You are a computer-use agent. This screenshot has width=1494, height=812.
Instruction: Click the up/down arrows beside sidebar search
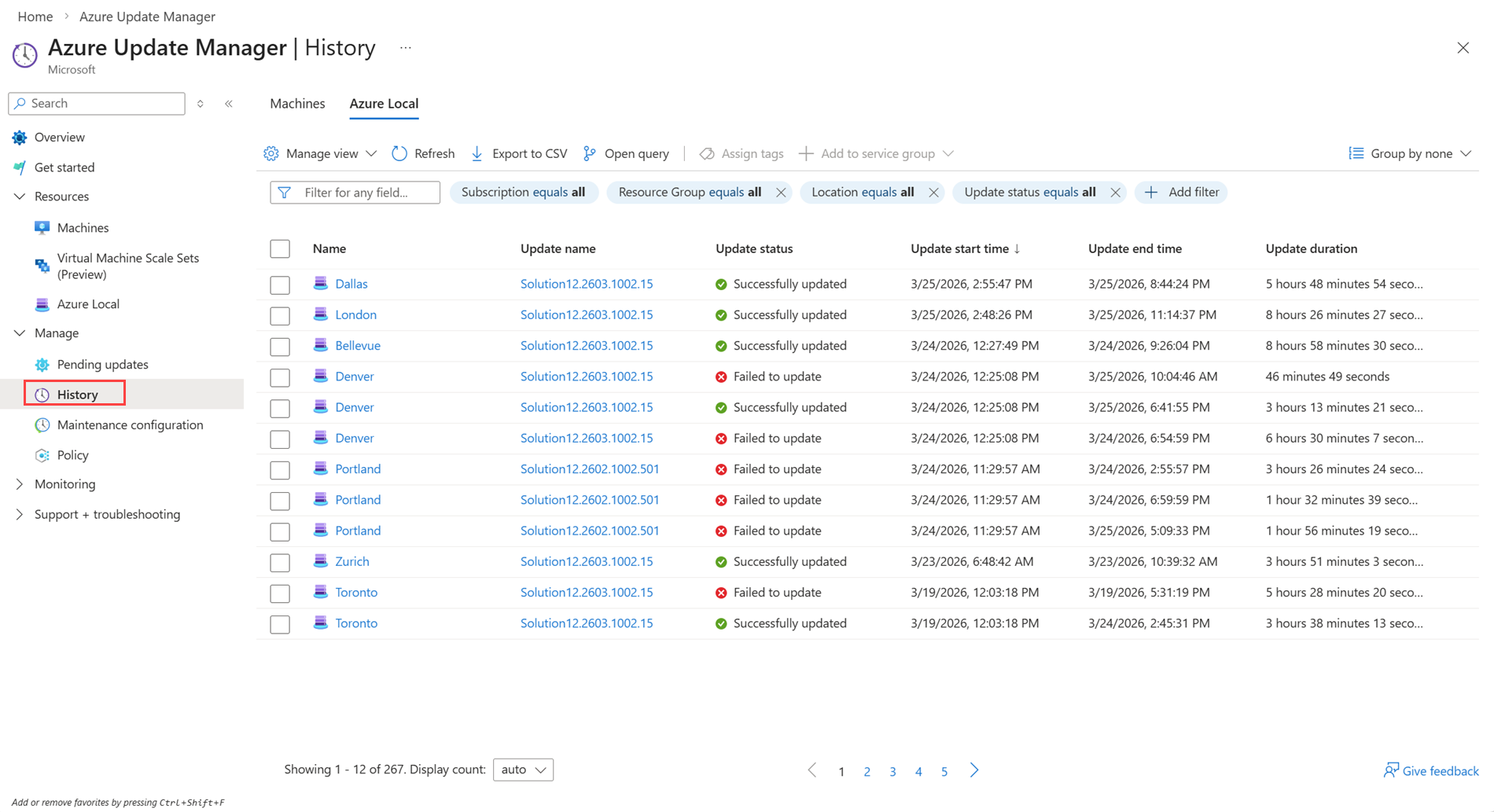201,104
